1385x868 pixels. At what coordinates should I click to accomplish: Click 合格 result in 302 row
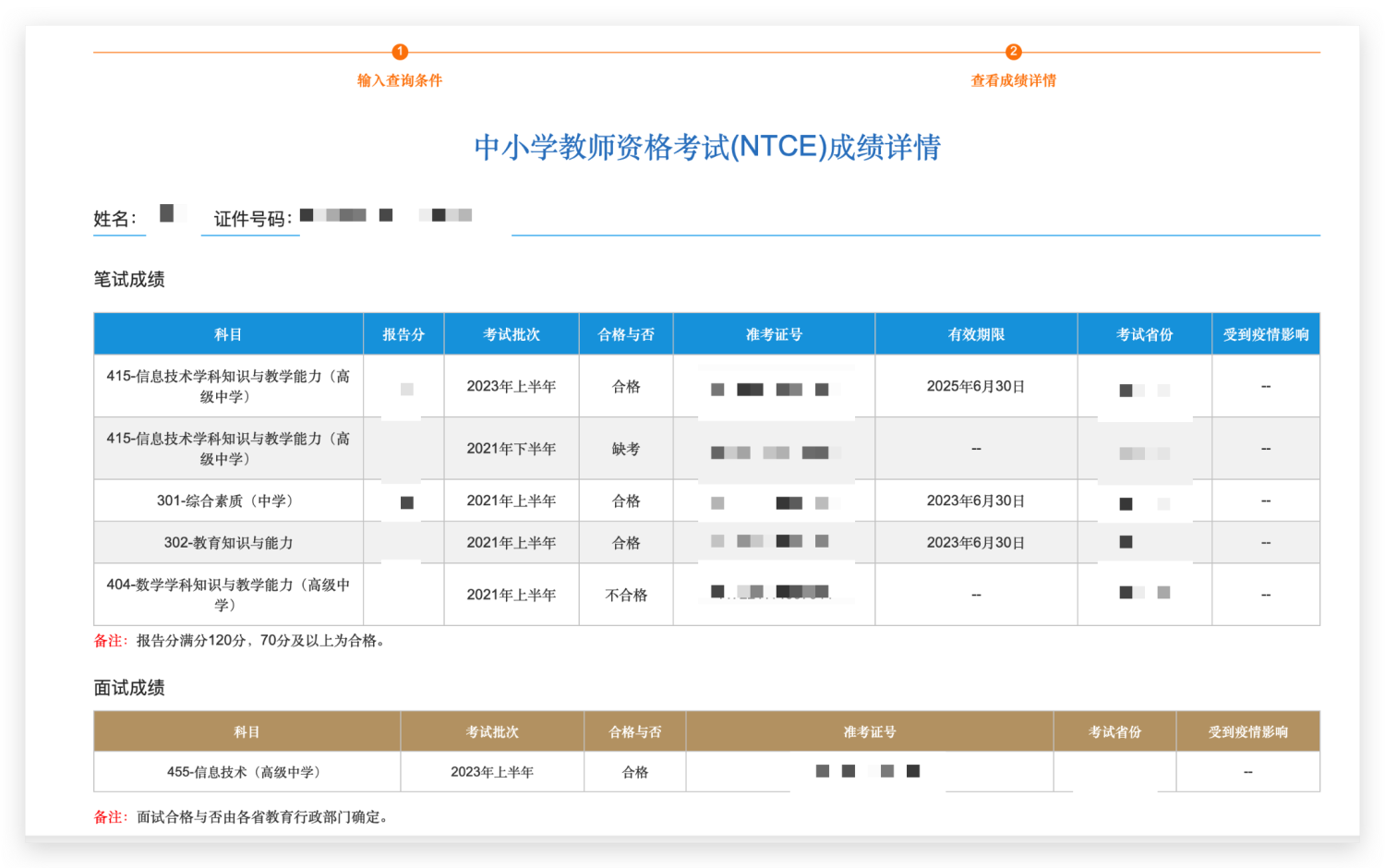[x=626, y=543]
